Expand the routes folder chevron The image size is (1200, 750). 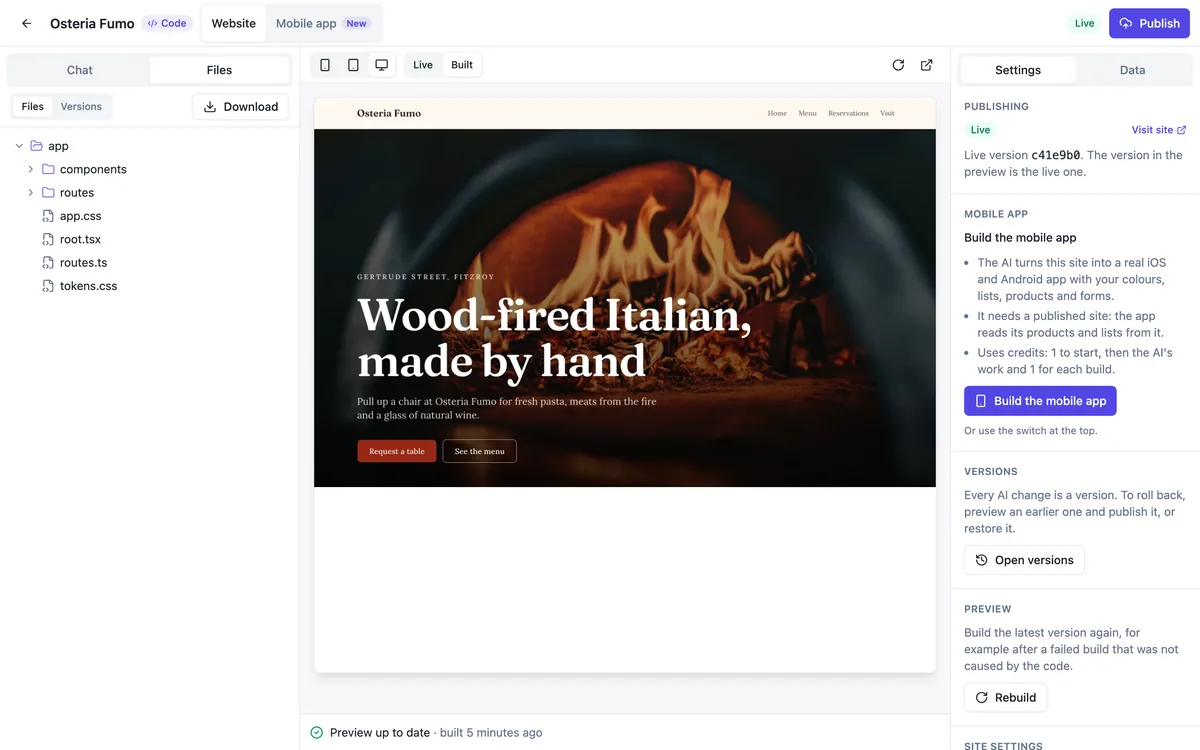point(31,193)
